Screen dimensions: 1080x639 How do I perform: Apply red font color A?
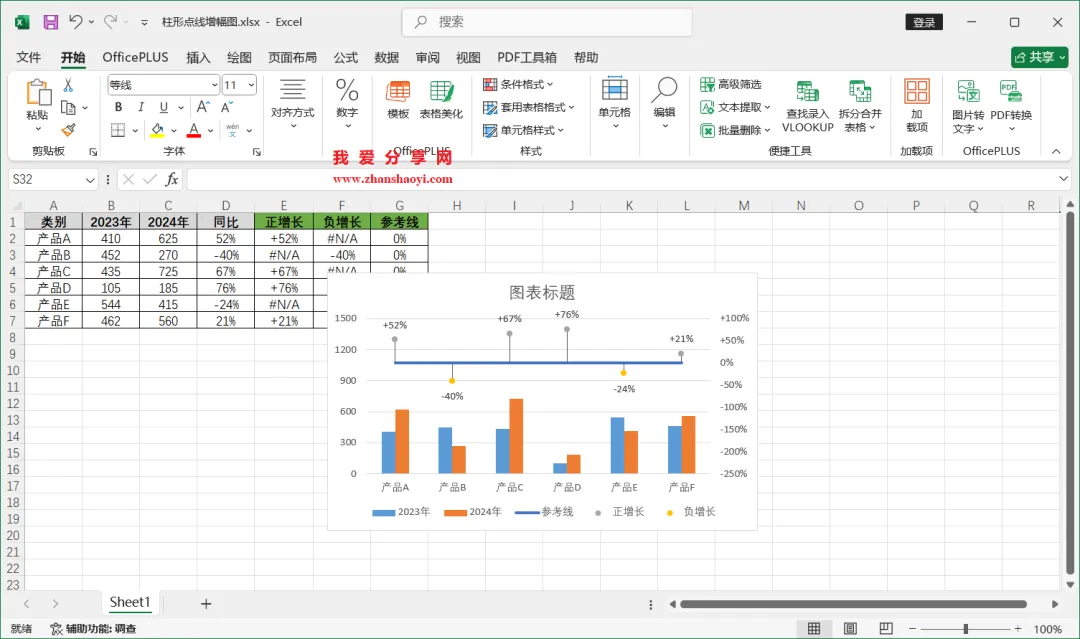coord(194,130)
